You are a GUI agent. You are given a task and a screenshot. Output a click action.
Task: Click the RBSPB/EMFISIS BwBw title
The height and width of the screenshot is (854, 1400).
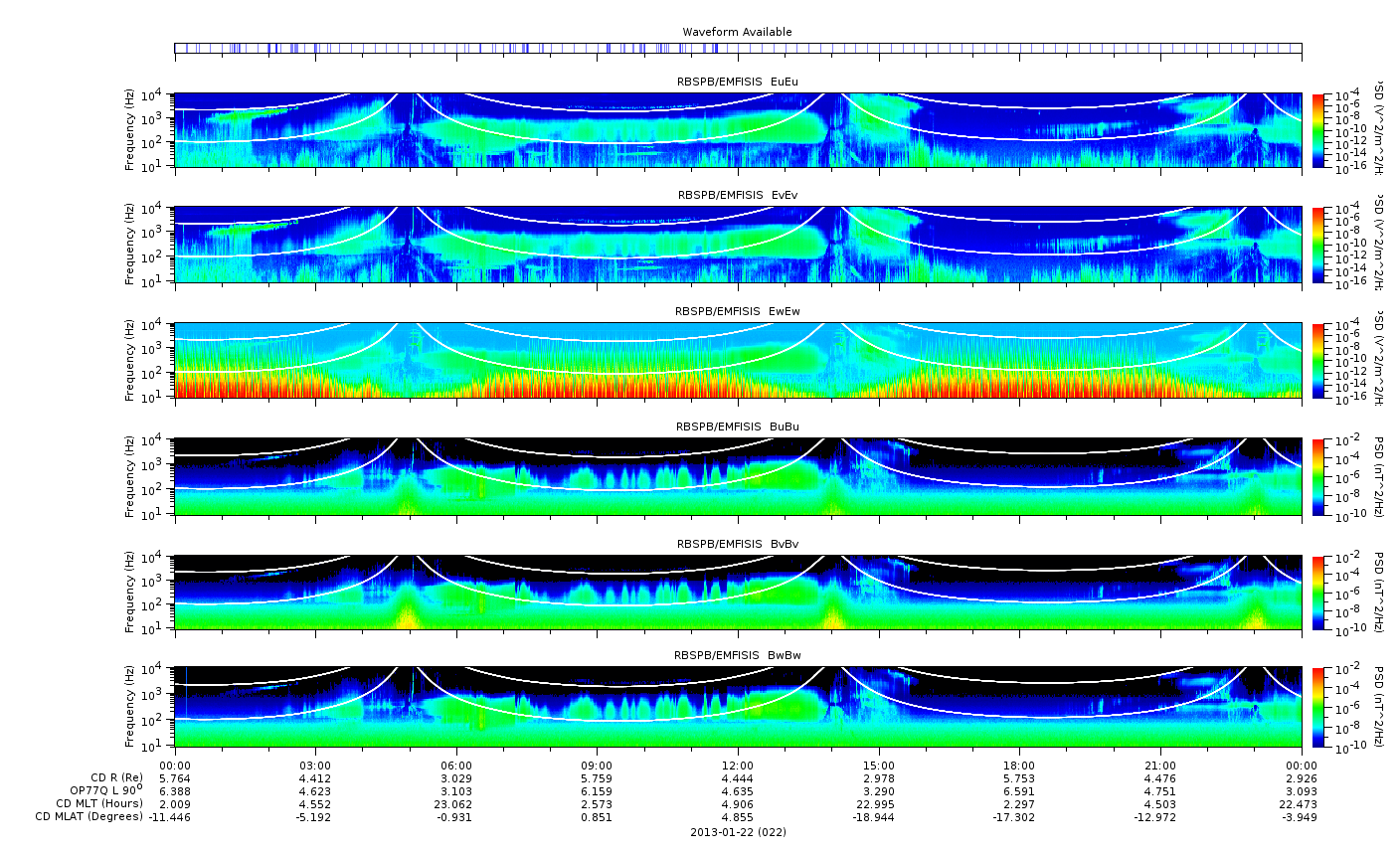(x=738, y=656)
